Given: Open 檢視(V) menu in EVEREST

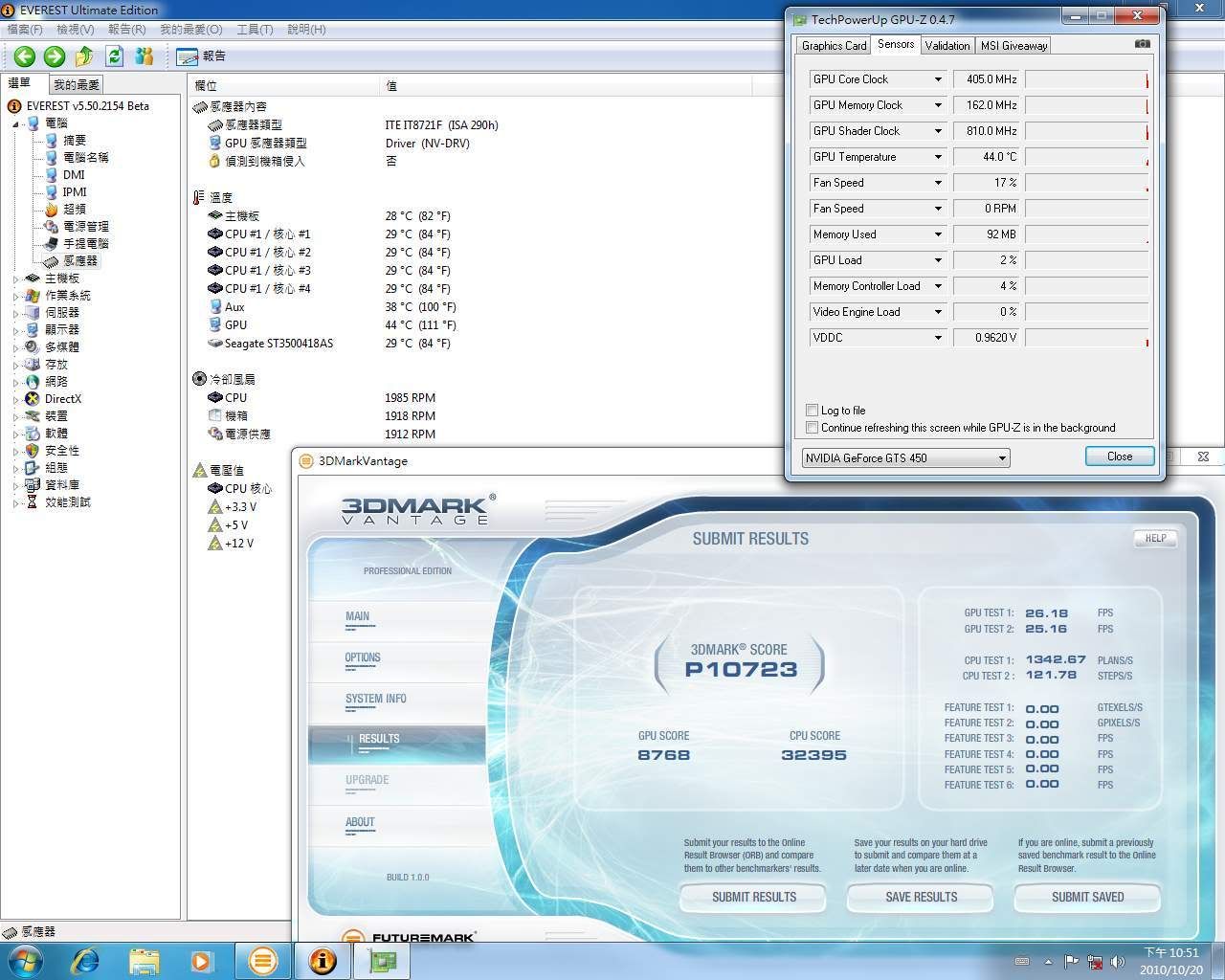Looking at the screenshot, I should (x=76, y=30).
